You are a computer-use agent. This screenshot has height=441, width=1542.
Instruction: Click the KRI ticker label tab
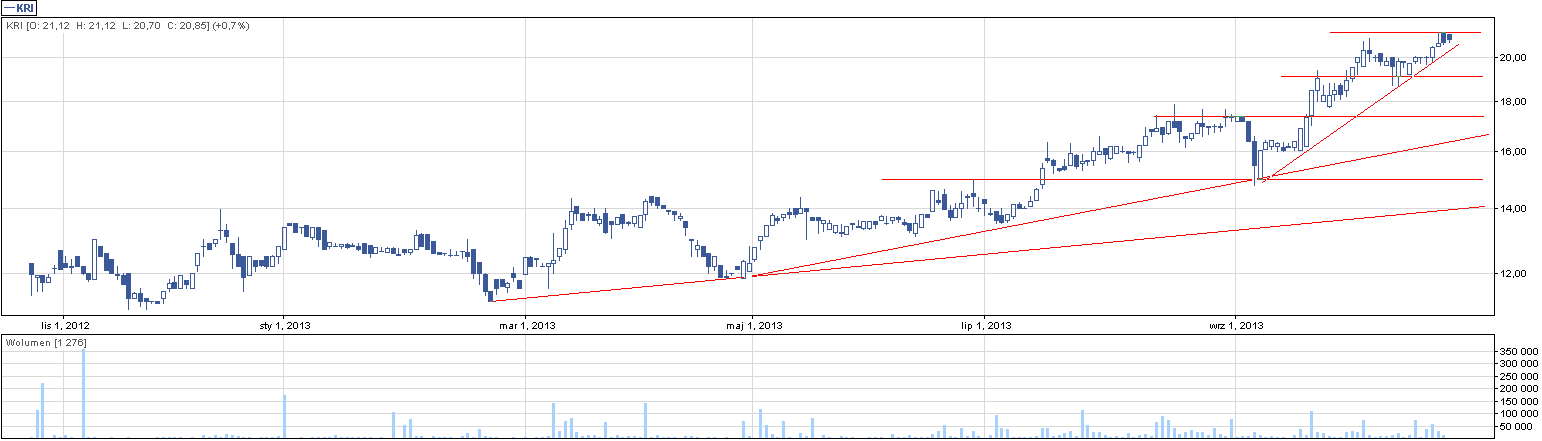pos(20,7)
